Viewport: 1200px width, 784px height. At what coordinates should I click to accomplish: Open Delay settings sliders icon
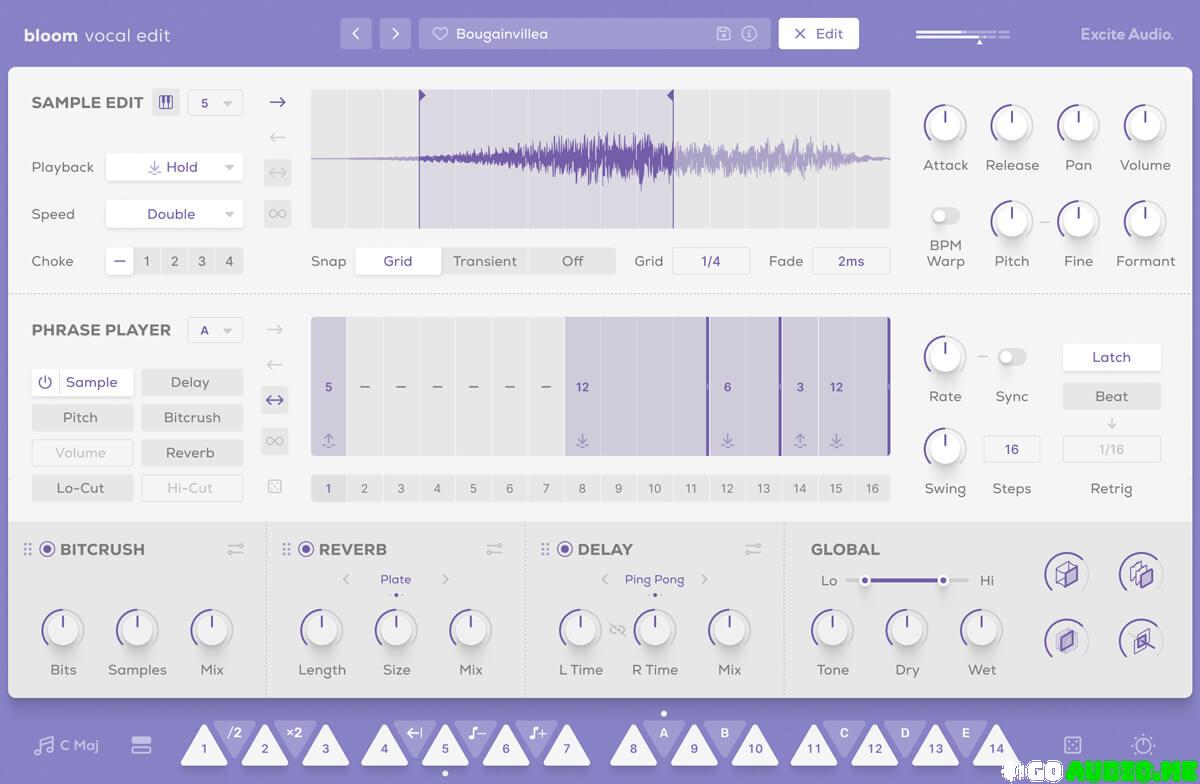(753, 549)
